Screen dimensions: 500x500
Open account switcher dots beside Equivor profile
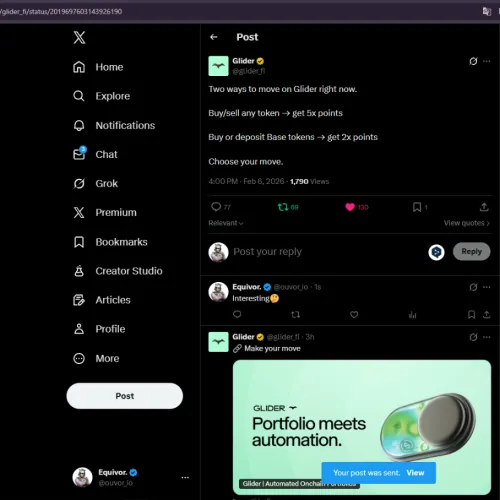click(185, 478)
